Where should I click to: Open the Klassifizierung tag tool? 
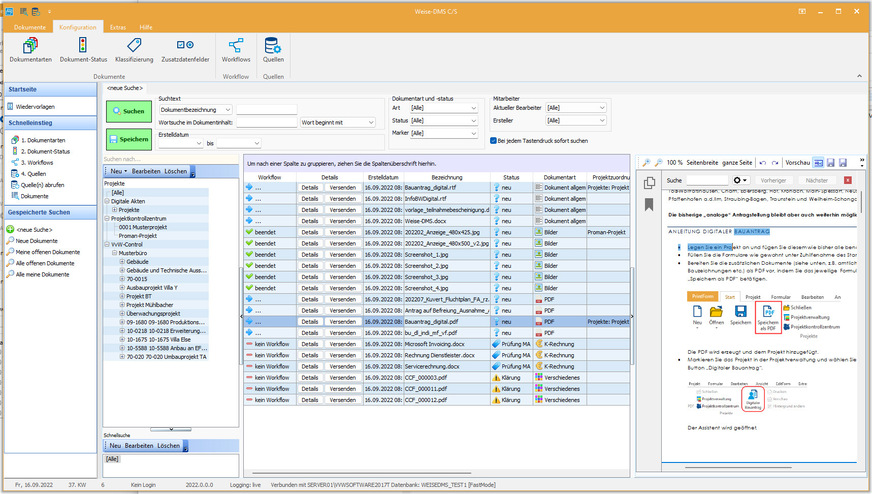(x=134, y=47)
